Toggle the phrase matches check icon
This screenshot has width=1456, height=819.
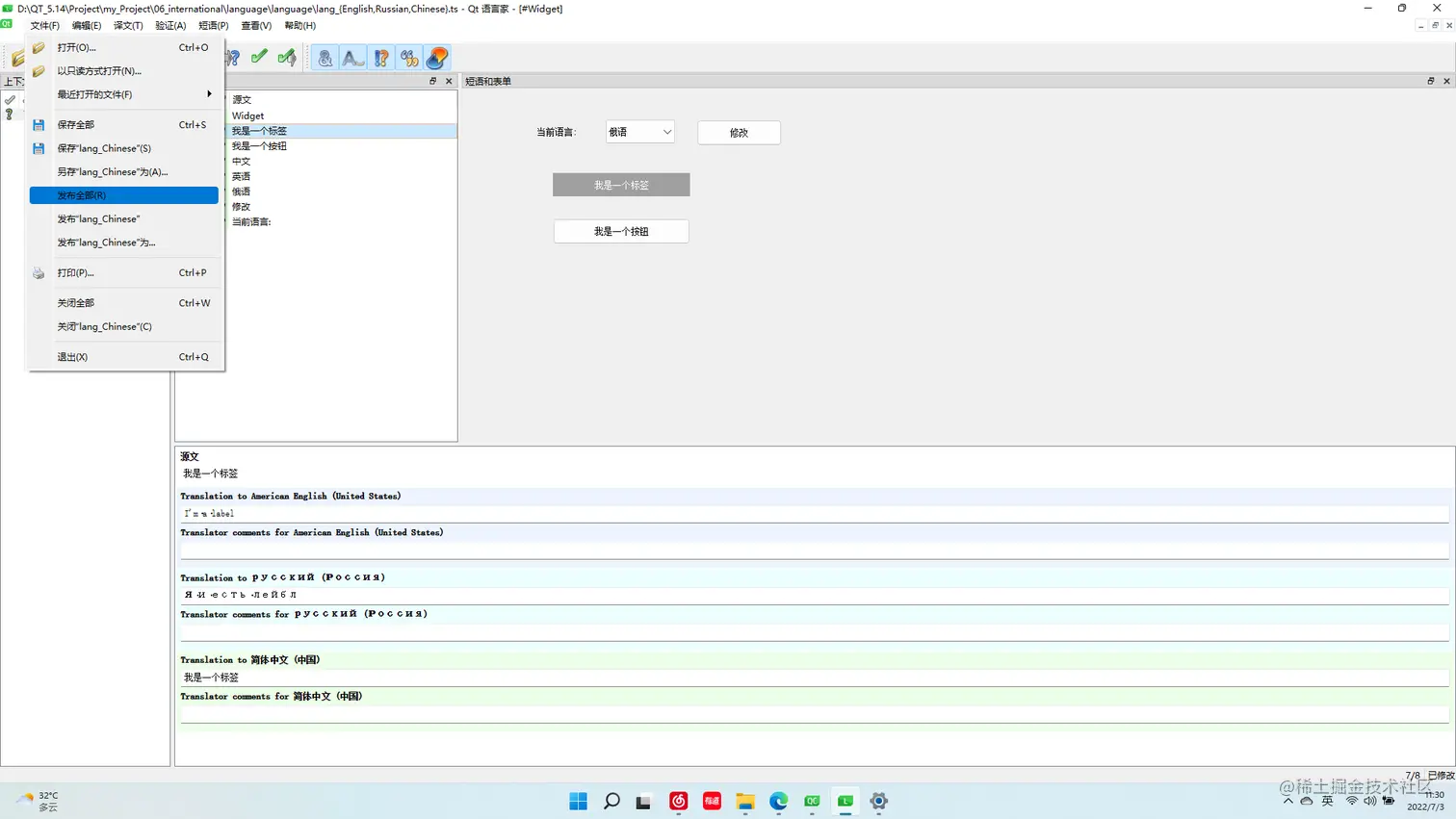click(409, 58)
